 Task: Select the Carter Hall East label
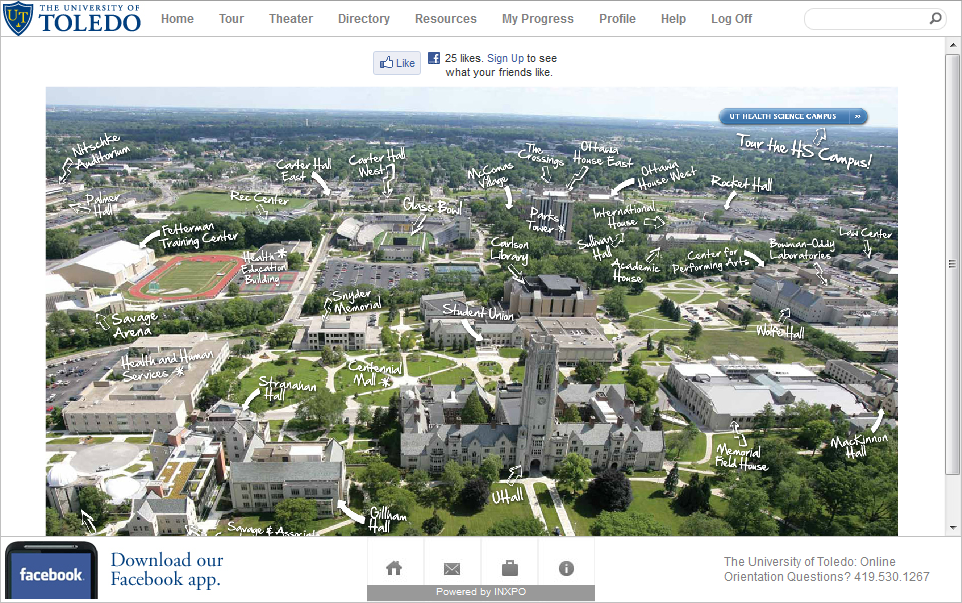pyautogui.click(x=303, y=170)
